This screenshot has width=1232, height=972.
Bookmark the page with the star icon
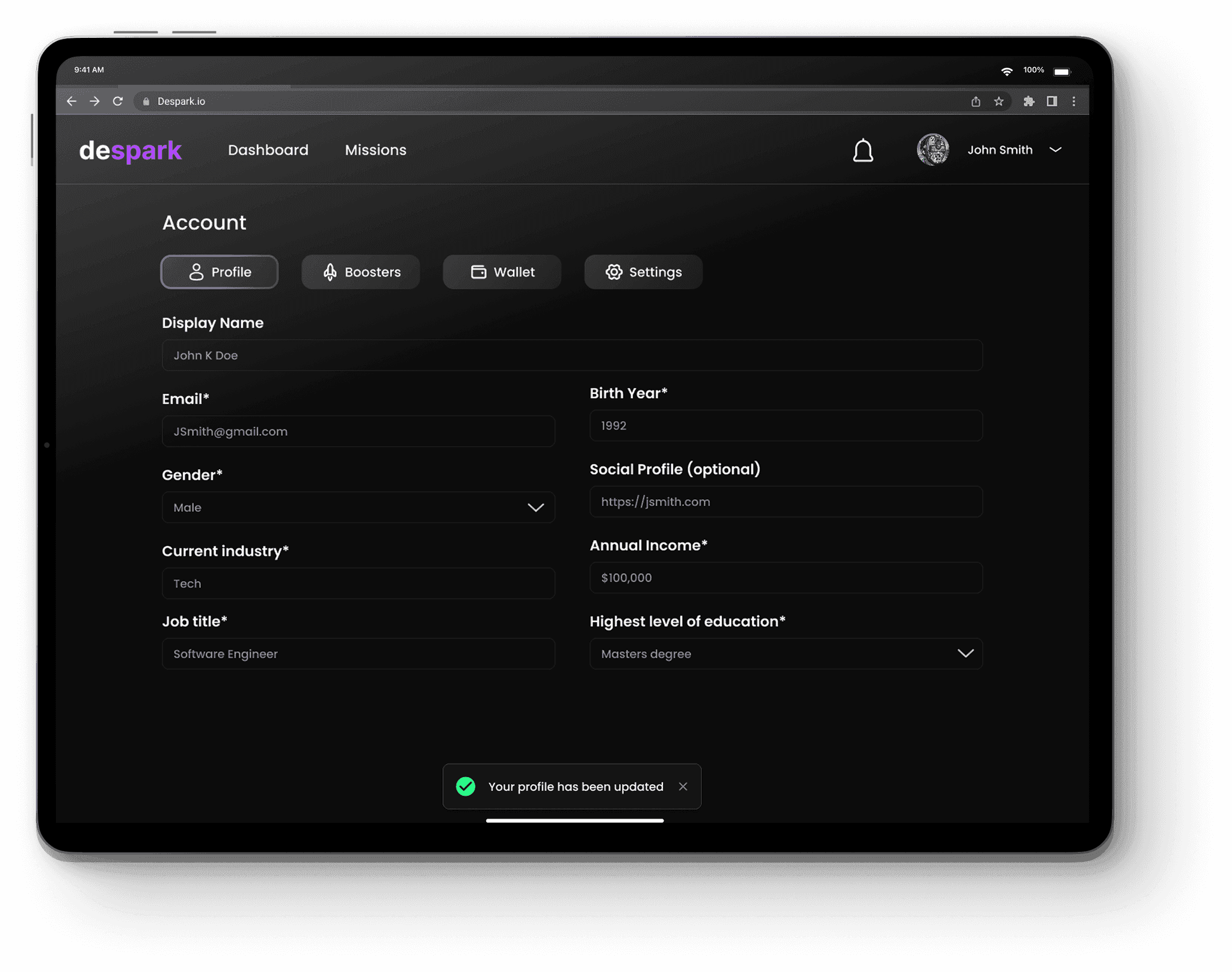pyautogui.click(x=999, y=101)
